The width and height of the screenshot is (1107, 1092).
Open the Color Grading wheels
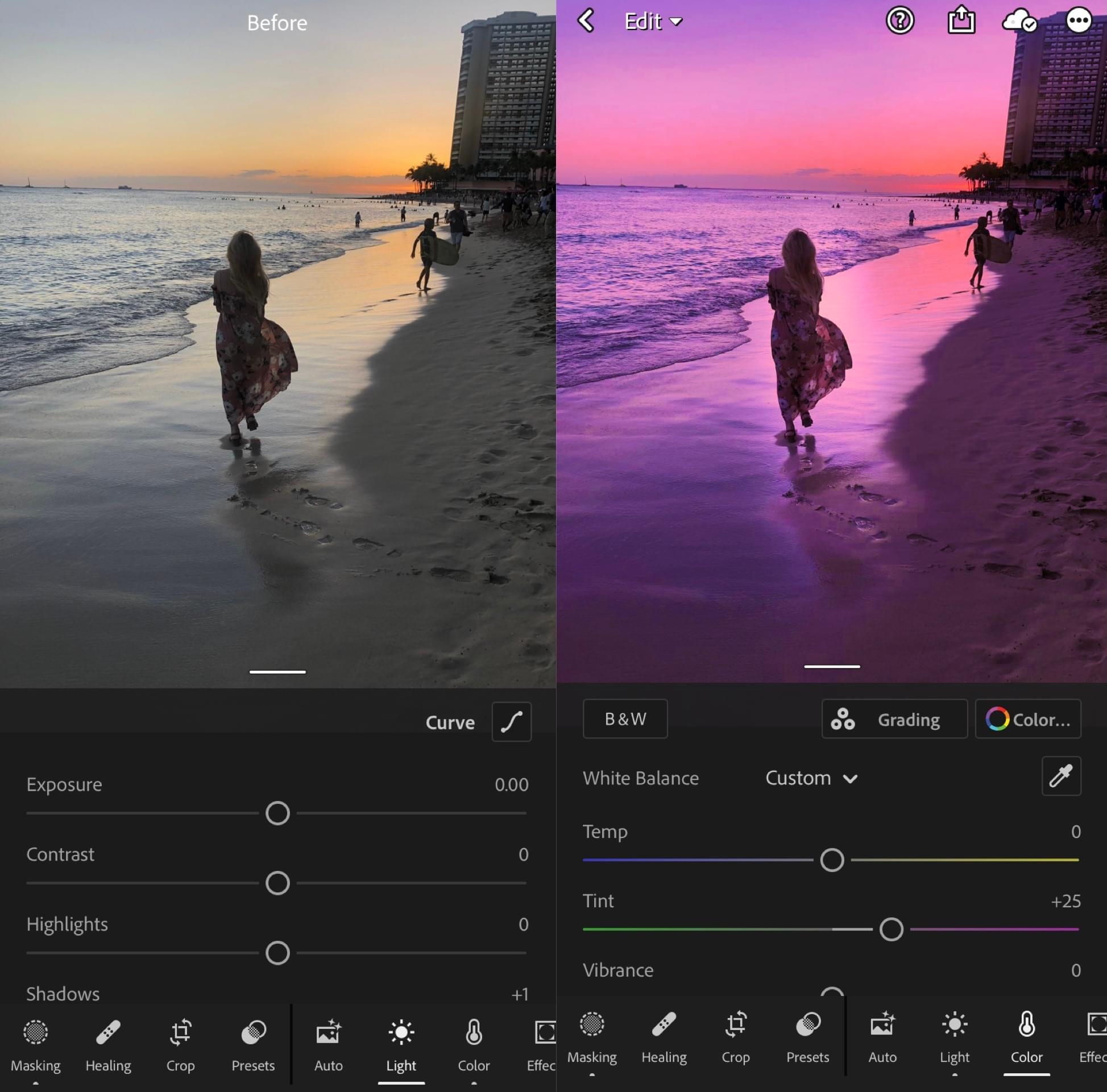[x=894, y=720]
